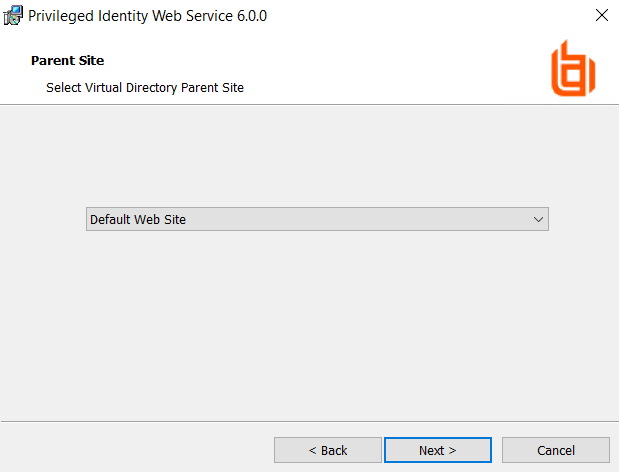The width and height of the screenshot is (619, 472).
Task: Close the Privileged Identity Web Service window
Action: 602,15
